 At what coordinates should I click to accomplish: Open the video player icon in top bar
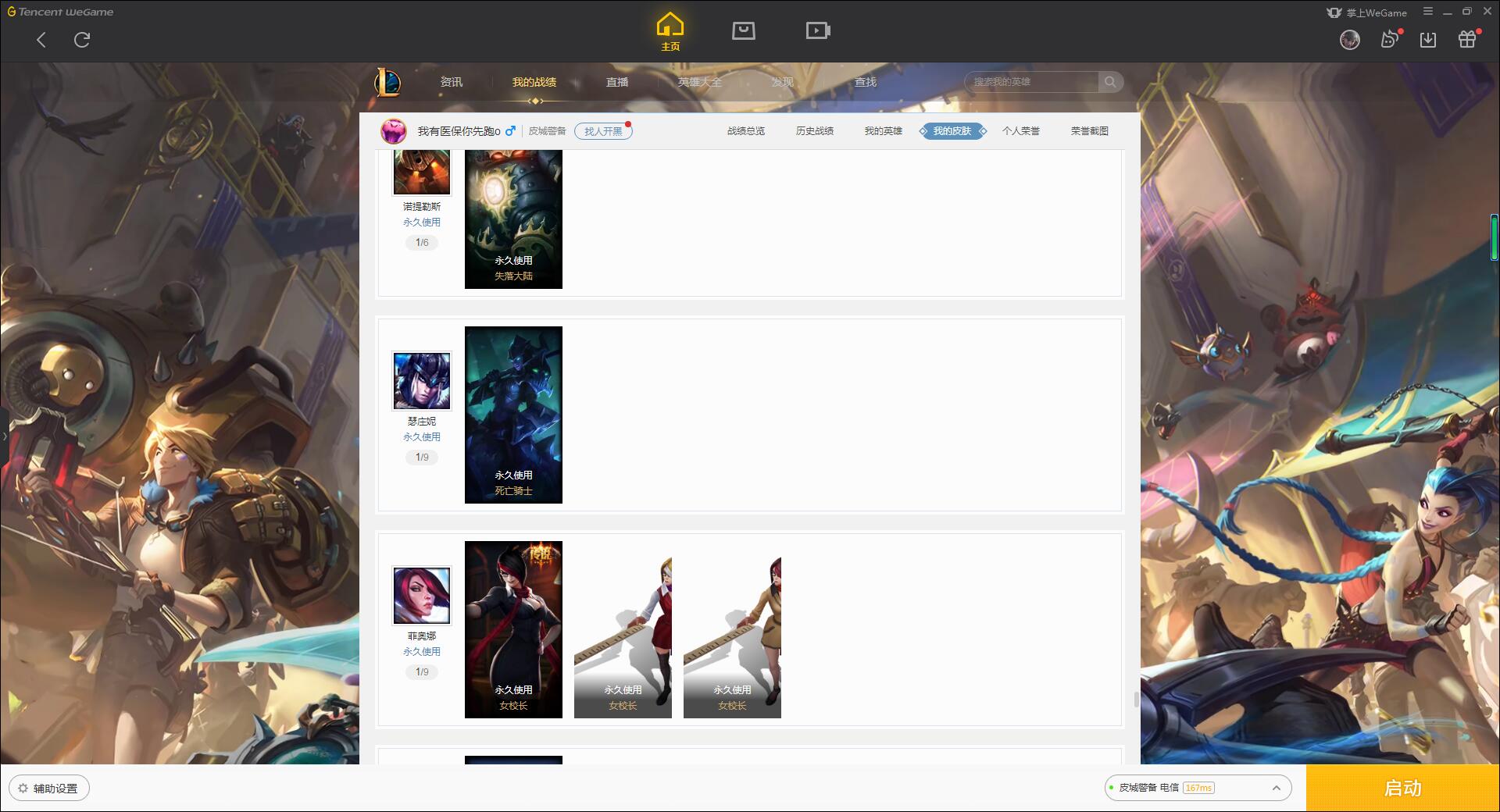(x=818, y=30)
